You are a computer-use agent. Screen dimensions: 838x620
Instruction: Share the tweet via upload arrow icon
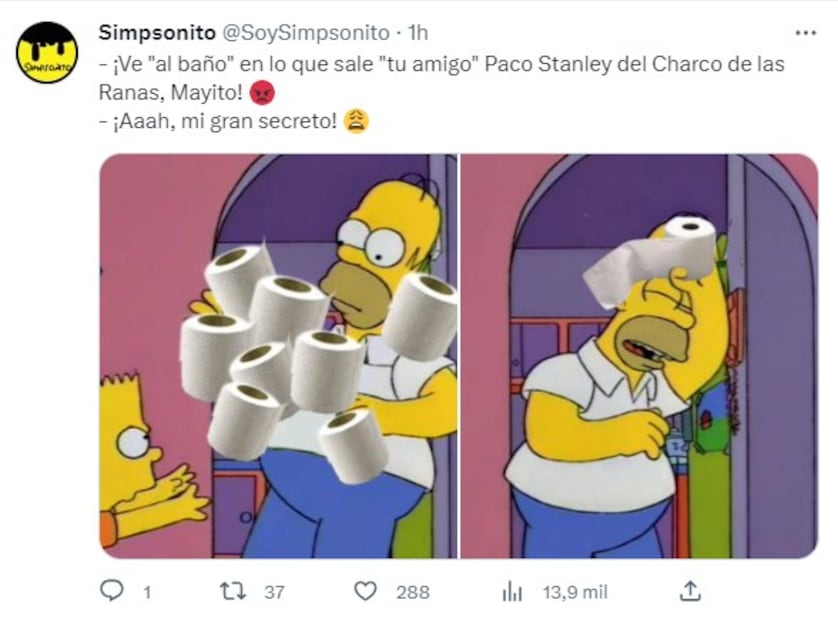(690, 591)
